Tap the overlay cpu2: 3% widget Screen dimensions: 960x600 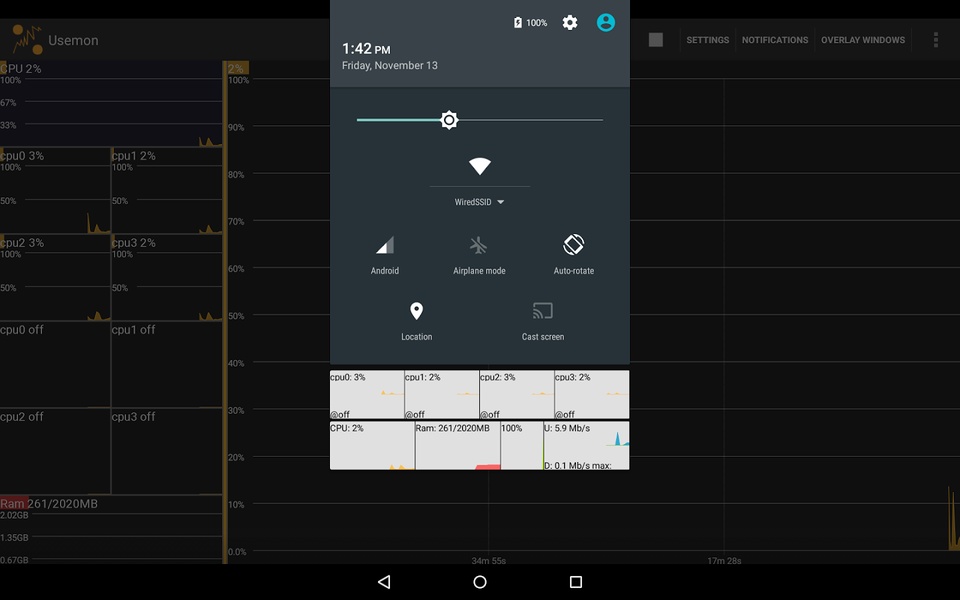pos(517,394)
